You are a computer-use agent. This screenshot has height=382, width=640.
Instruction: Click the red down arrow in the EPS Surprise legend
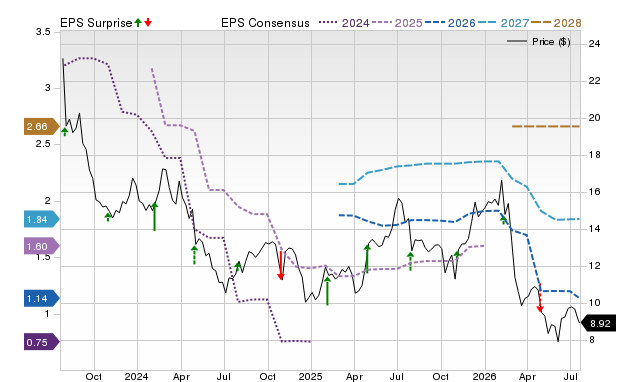(148, 22)
